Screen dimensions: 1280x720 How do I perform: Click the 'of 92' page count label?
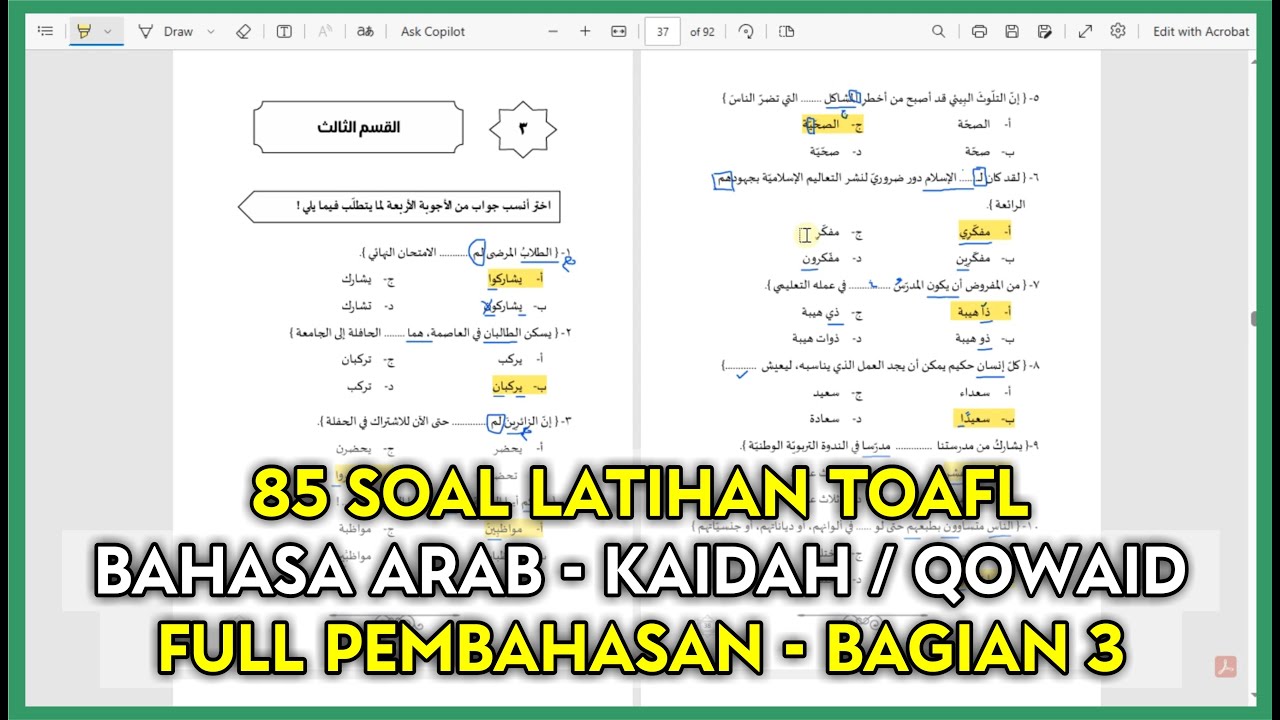pos(702,31)
